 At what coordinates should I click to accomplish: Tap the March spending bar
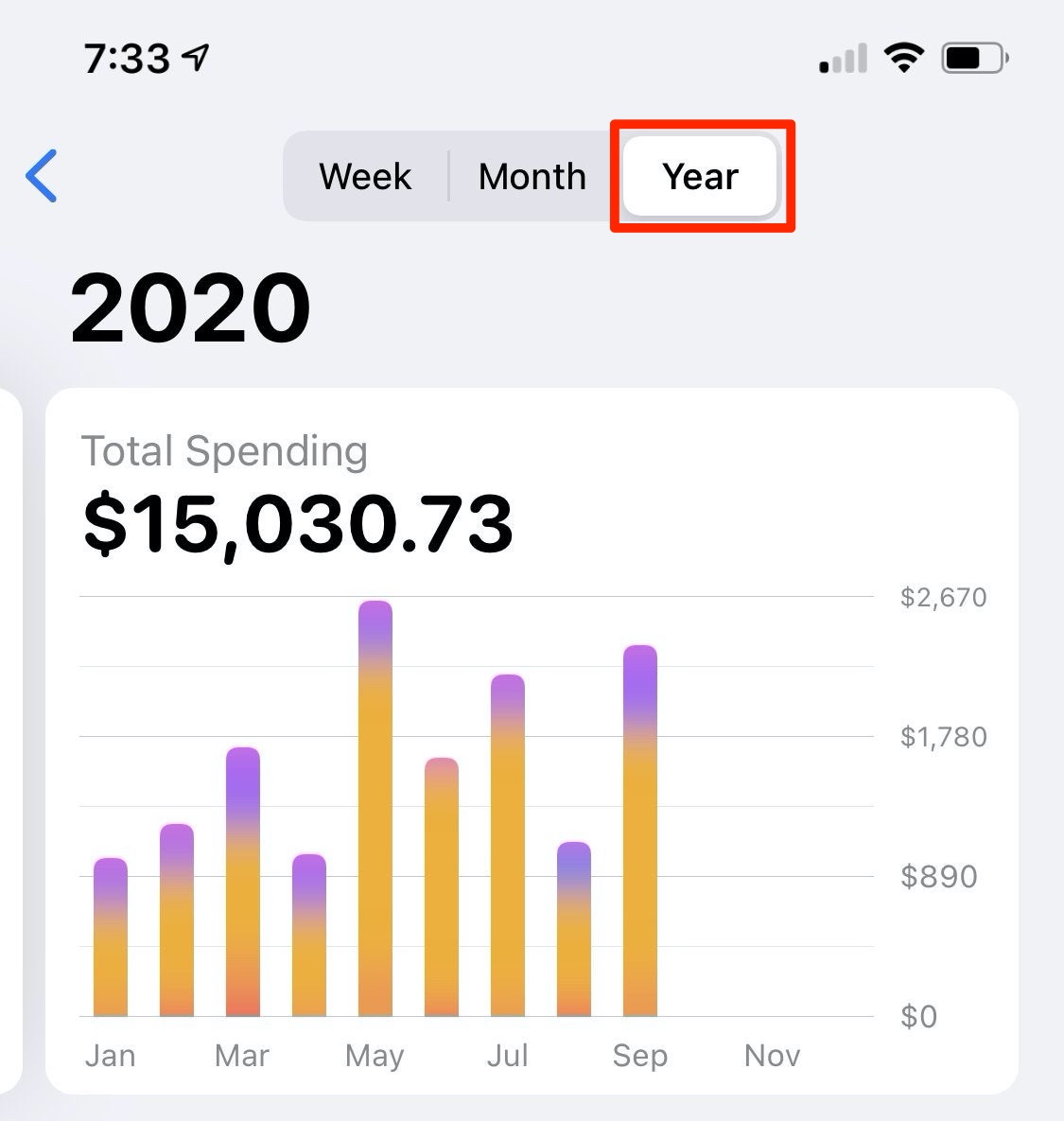coord(243,882)
